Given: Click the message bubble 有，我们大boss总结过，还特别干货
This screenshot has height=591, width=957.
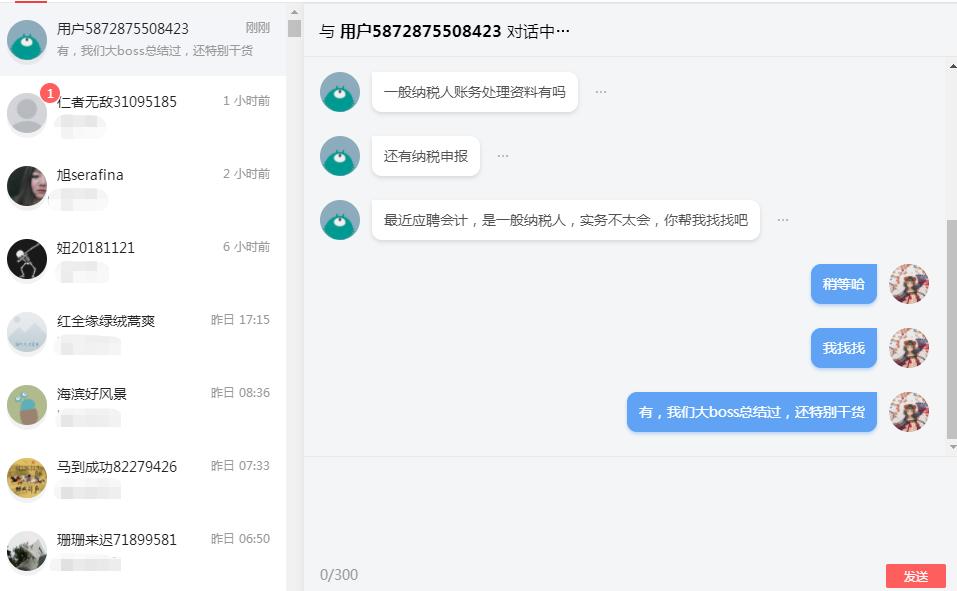Looking at the screenshot, I should [752, 411].
